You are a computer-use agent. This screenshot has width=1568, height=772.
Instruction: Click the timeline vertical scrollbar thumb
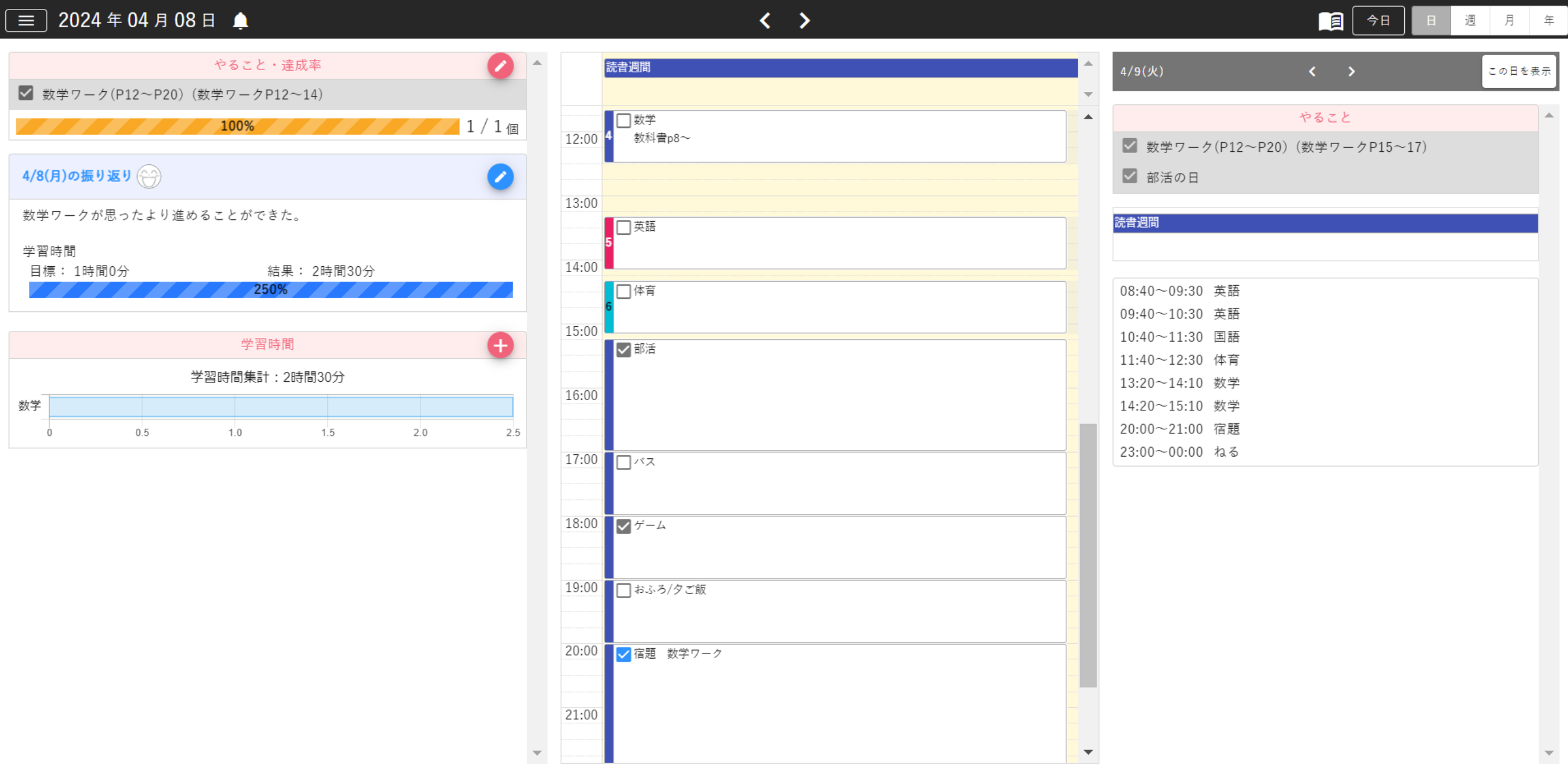1088,556
